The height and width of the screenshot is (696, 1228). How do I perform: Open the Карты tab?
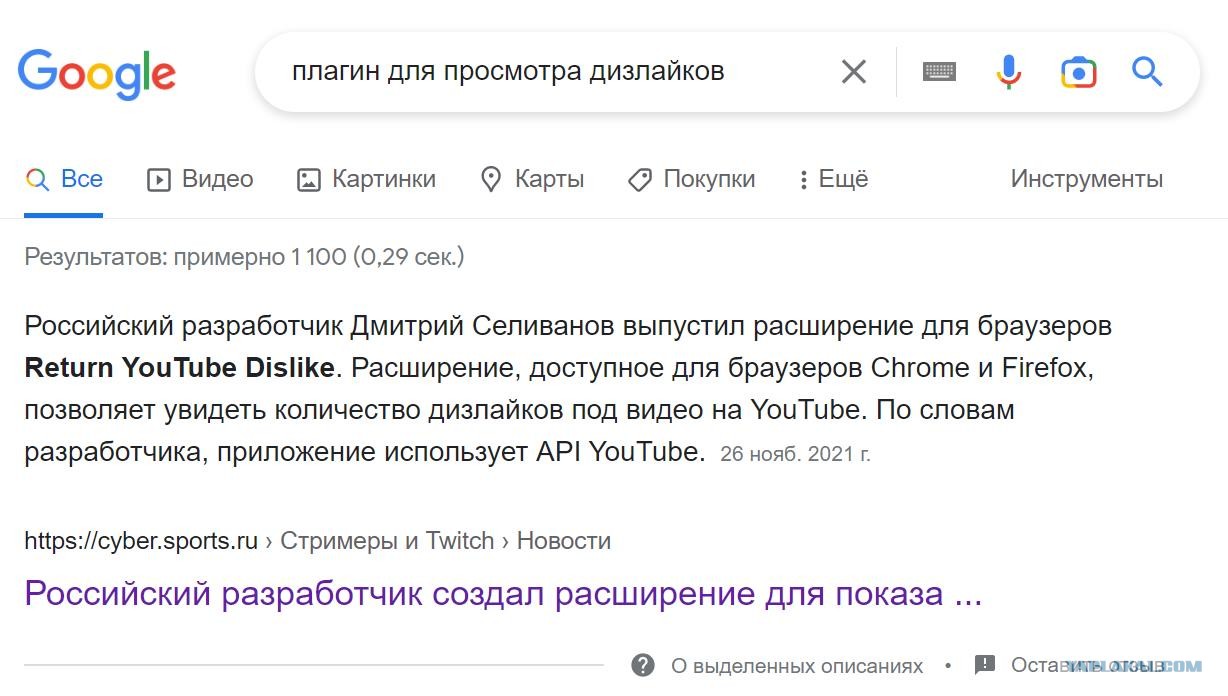point(532,179)
